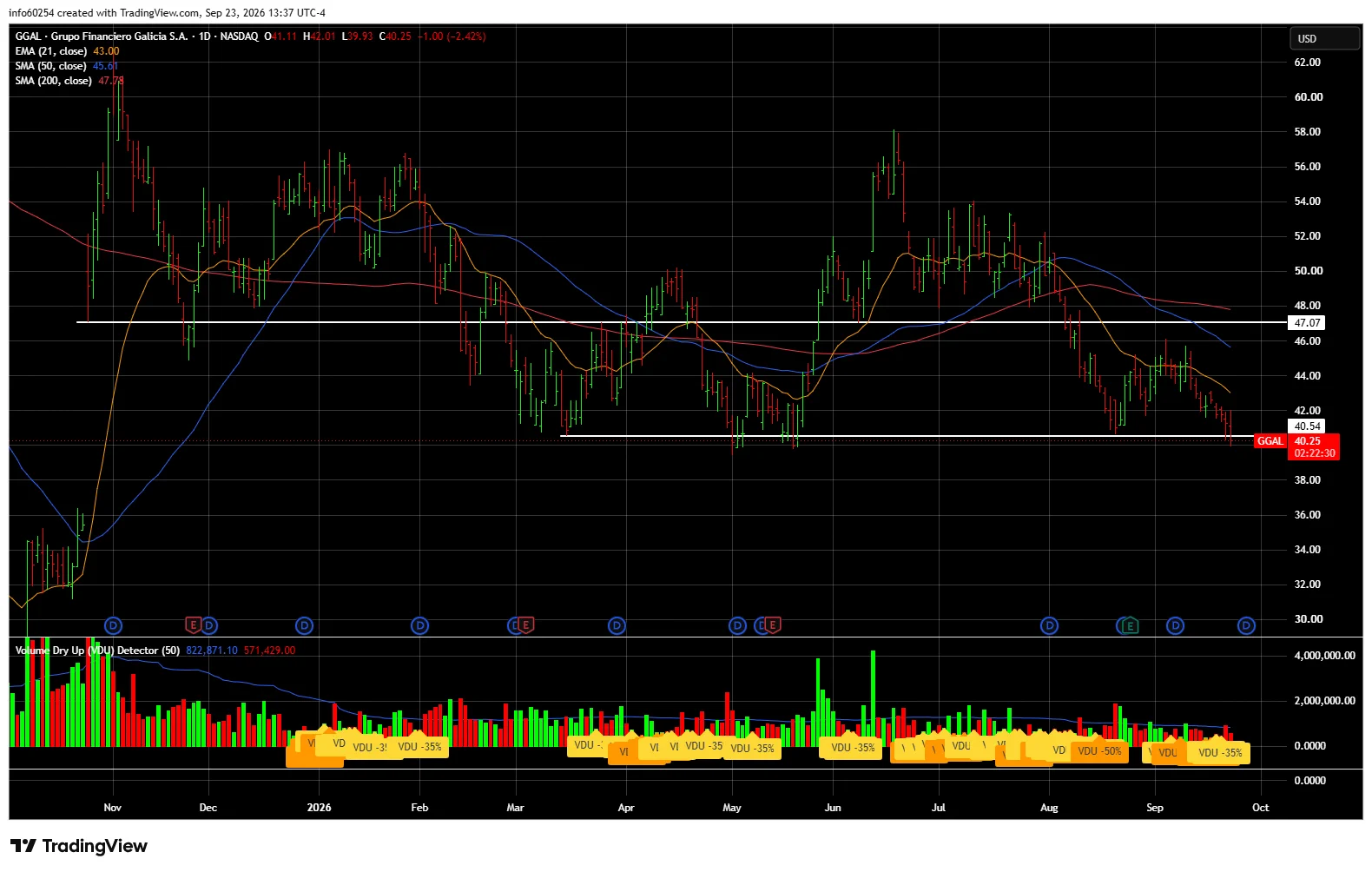Screen dimensions: 1372x872
Task: Click the price change -1.00 (-2.42%)
Action: pyautogui.click(x=452, y=36)
